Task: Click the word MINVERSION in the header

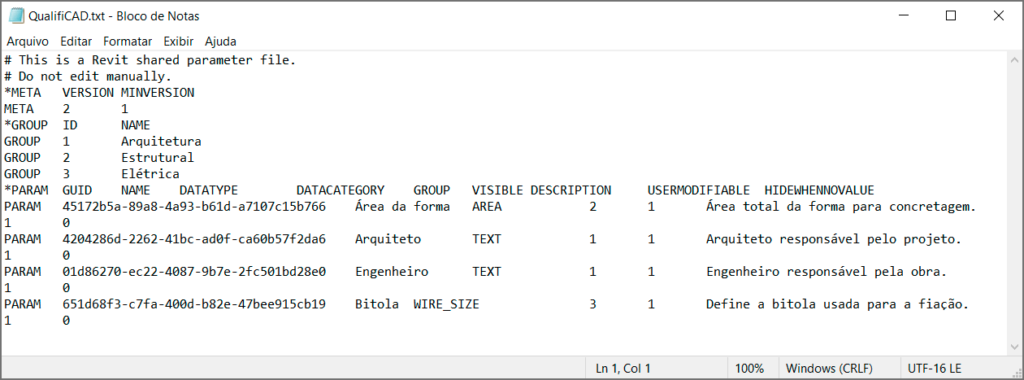Action: point(157,93)
